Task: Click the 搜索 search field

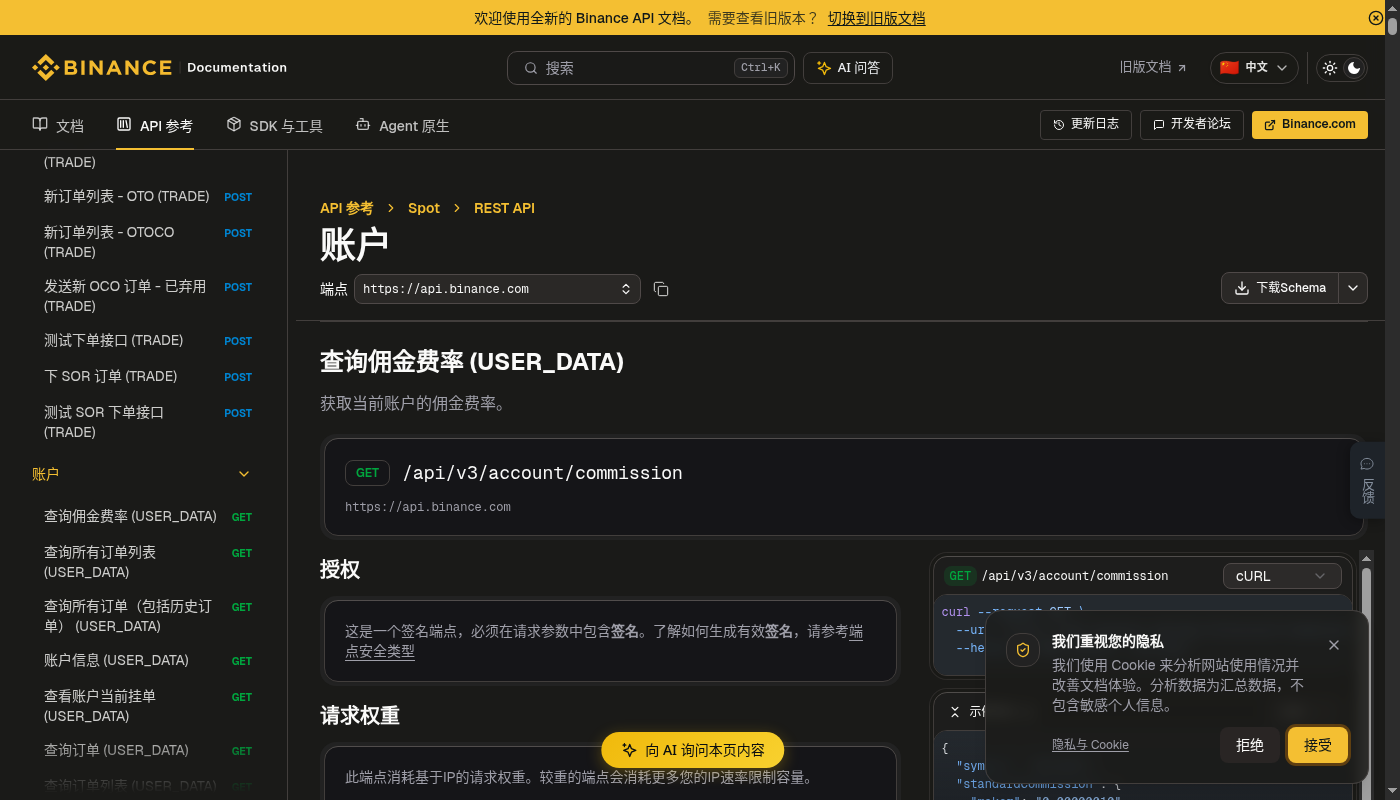Action: [651, 68]
